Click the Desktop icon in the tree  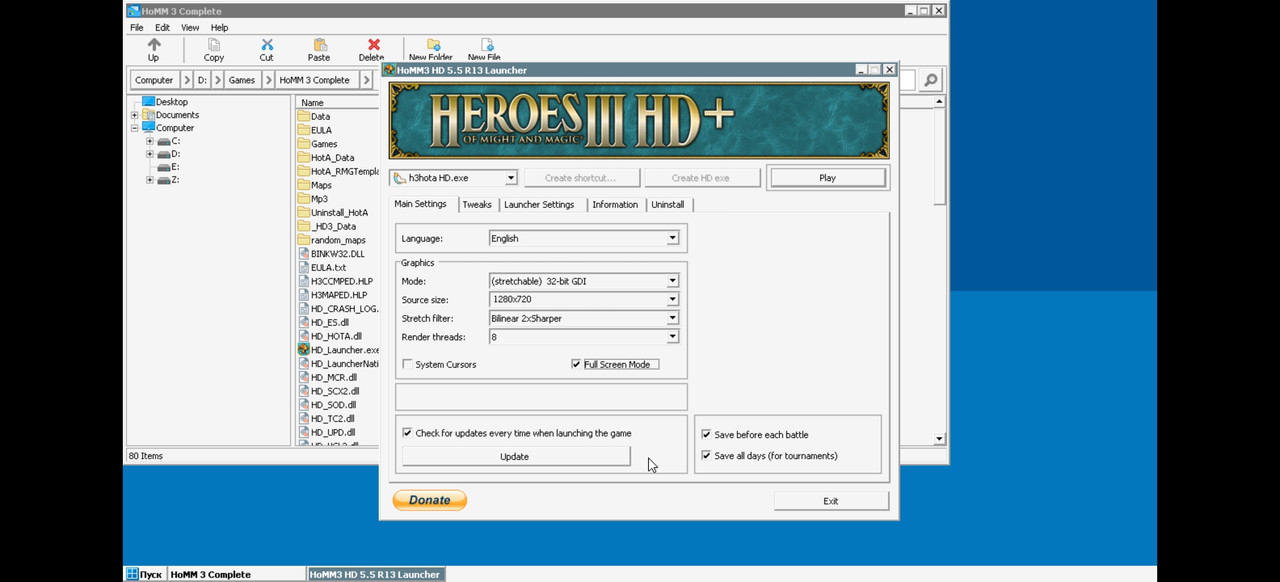pyautogui.click(x=149, y=102)
